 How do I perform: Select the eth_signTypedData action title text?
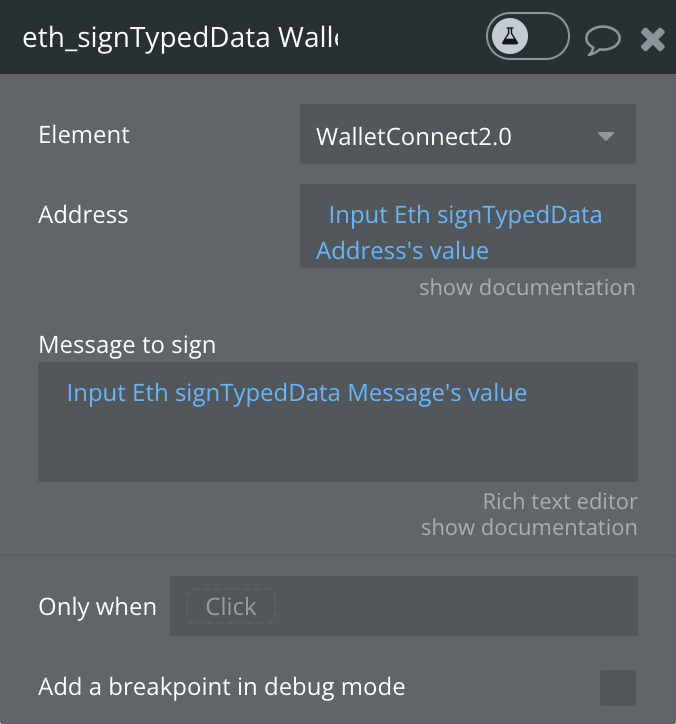[x=180, y=37]
